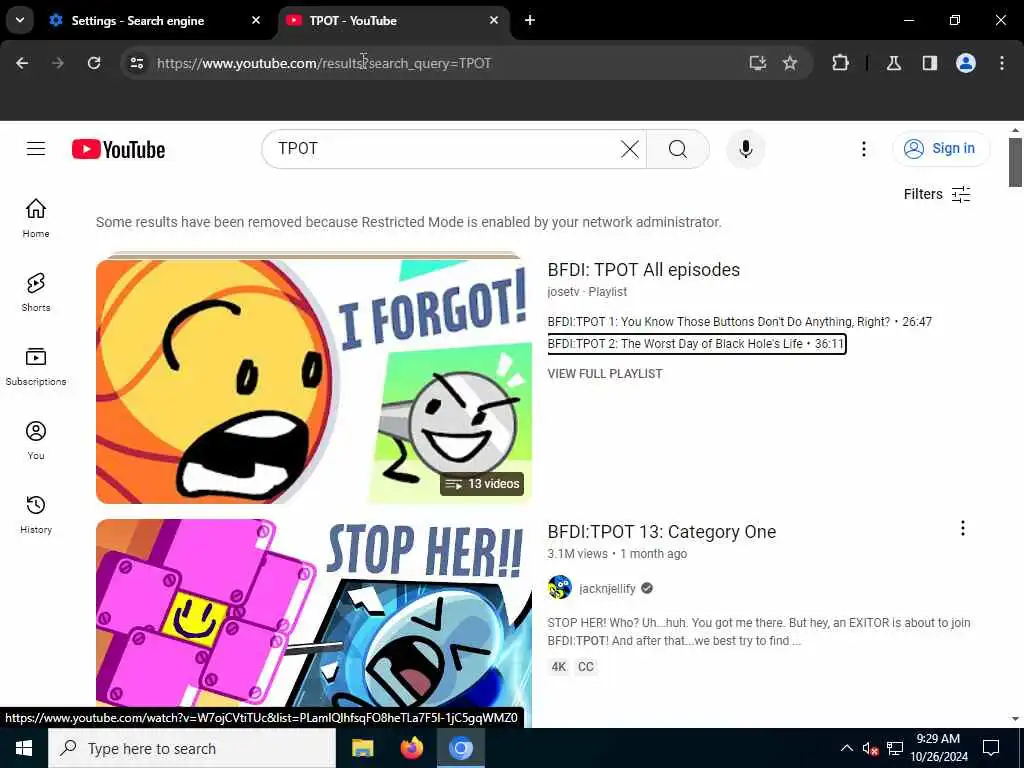Play BFDI:TPOT 1 Buttons episode
This screenshot has height=768, width=1024.
pos(739,321)
